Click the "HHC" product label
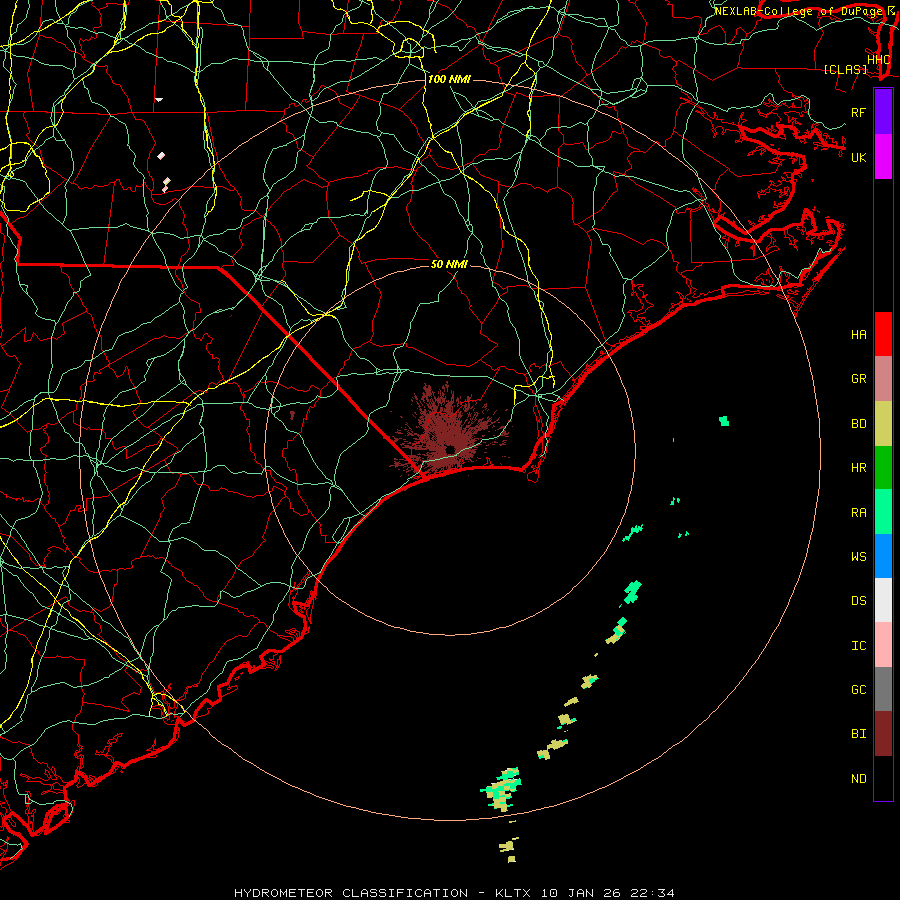 [x=879, y=60]
